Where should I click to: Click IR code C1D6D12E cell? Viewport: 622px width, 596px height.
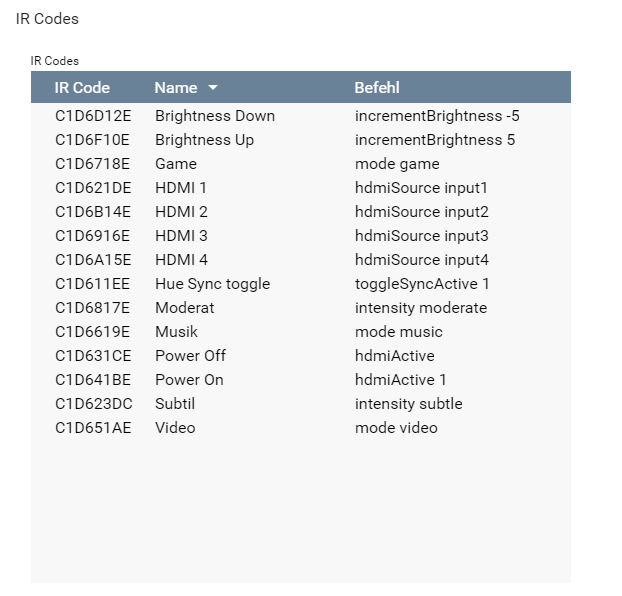[x=93, y=116]
